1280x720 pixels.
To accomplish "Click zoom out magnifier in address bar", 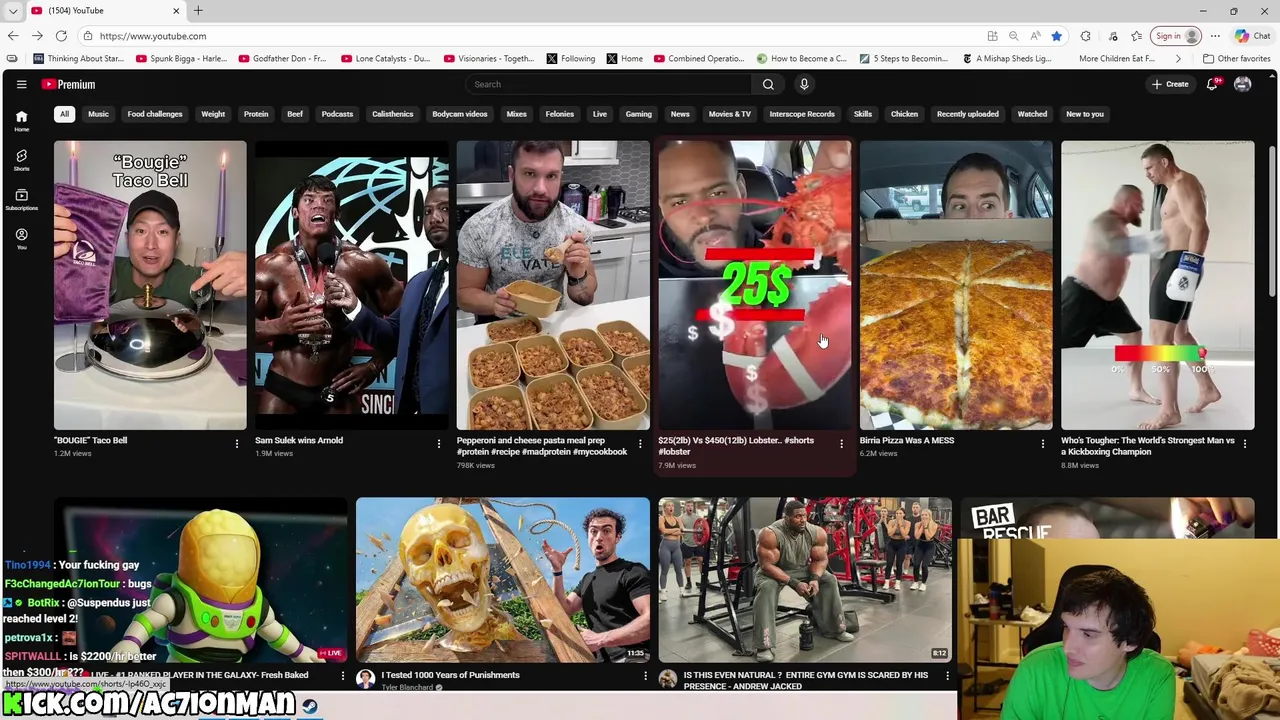I will tap(1013, 36).
